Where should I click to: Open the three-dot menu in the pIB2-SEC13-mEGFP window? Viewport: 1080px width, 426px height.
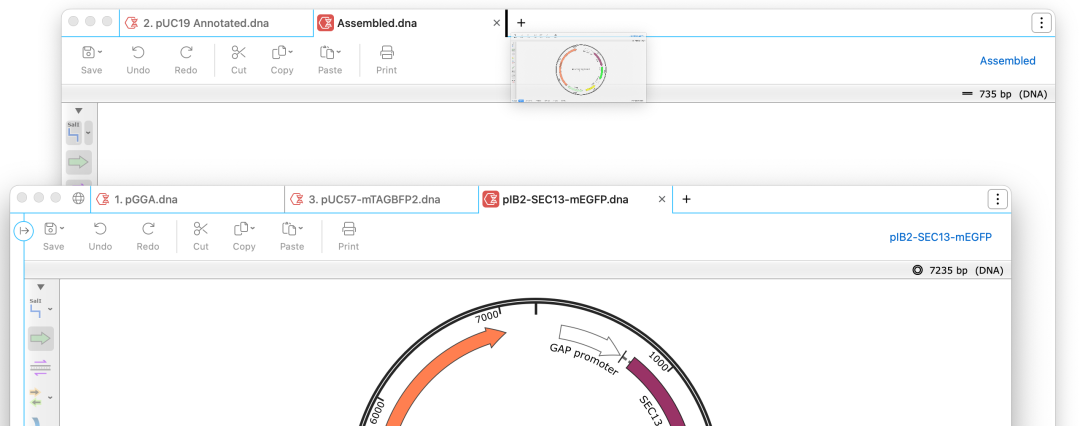click(998, 199)
